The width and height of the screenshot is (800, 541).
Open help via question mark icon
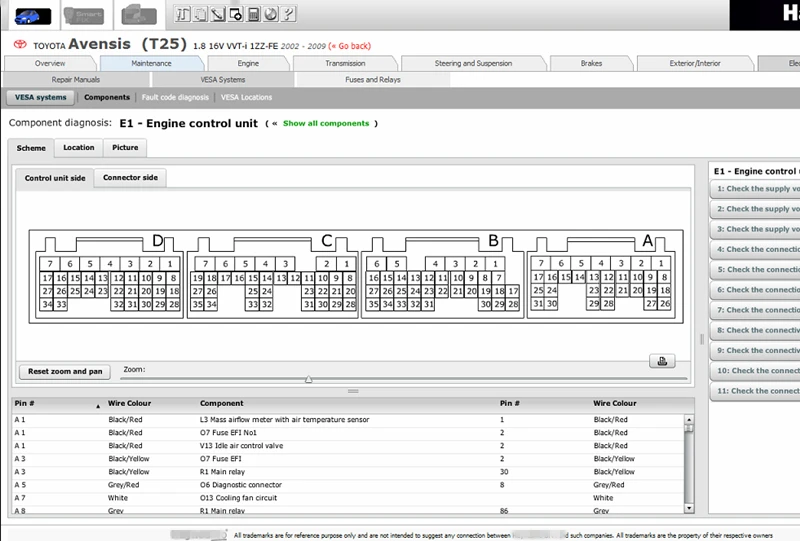click(x=289, y=14)
